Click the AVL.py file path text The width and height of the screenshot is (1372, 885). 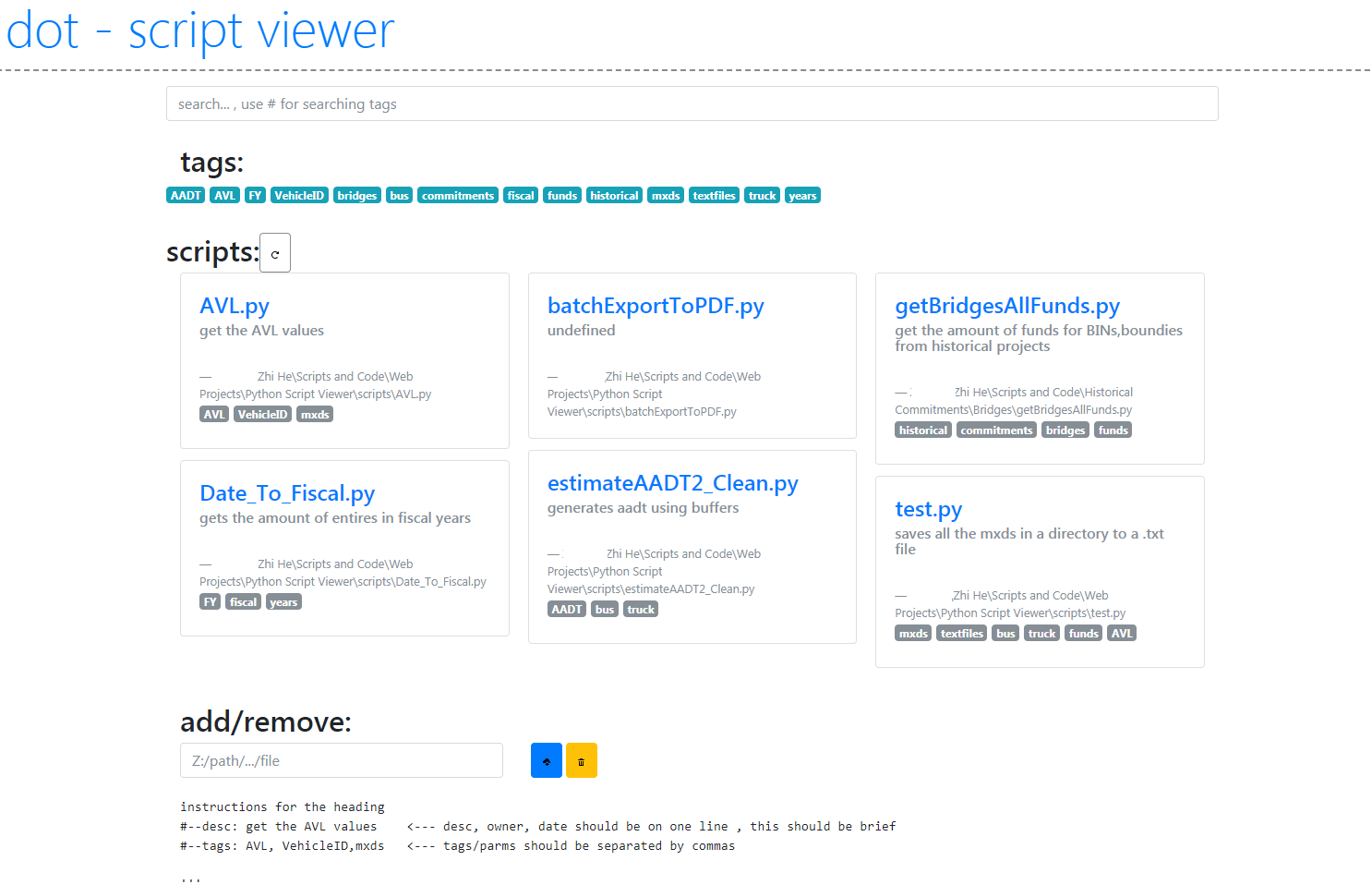pos(315,385)
